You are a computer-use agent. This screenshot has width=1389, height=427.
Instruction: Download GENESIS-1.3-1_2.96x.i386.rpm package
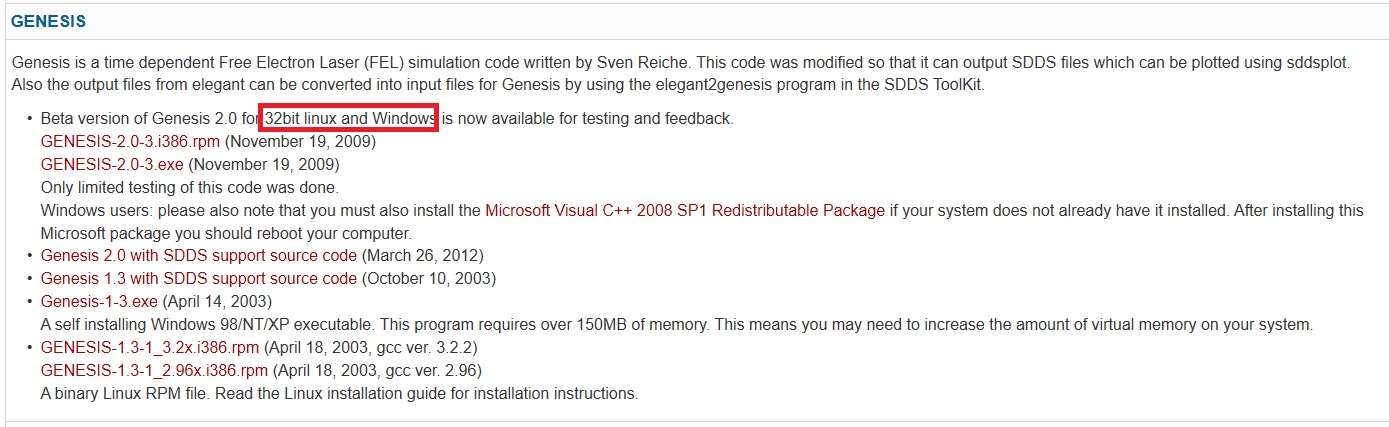click(154, 371)
